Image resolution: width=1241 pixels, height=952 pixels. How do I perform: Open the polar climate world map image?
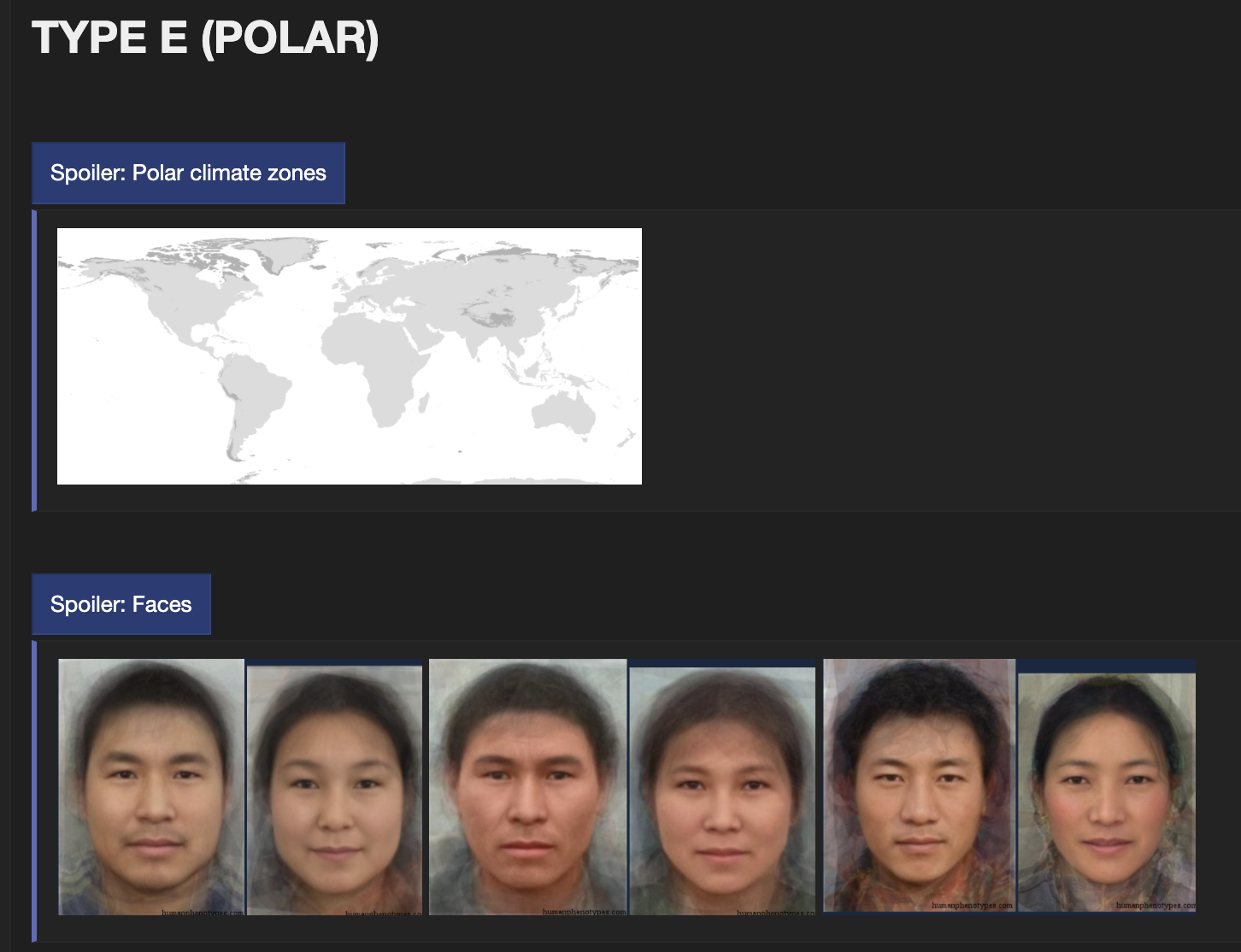(350, 356)
